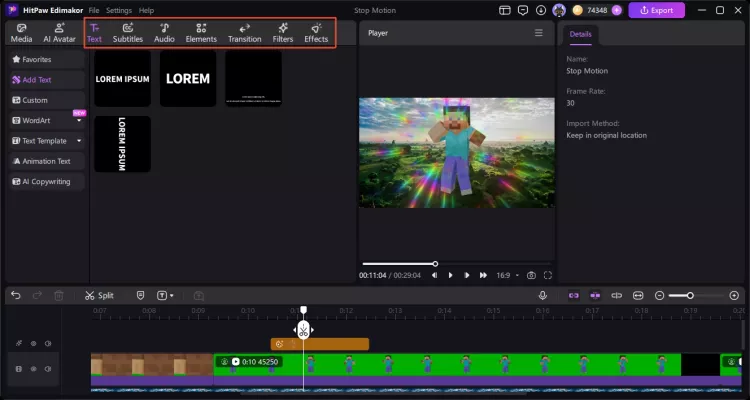The image size is (750, 400).
Task: Click the timeline zoom slider handle
Action: tap(690, 296)
